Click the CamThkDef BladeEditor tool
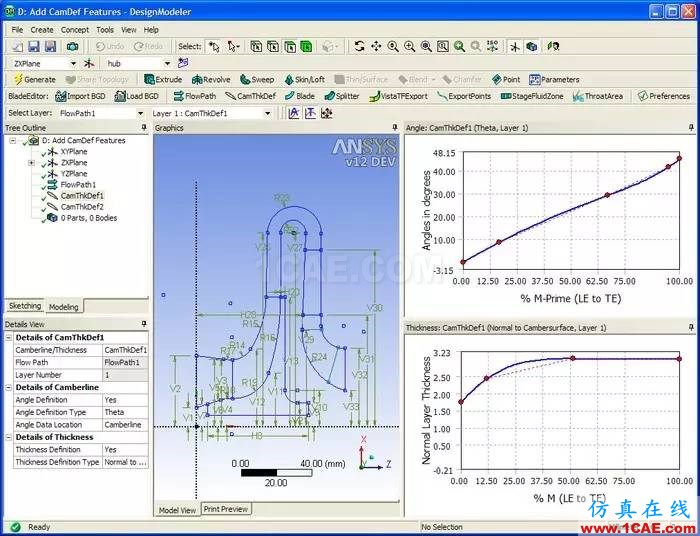 [250, 96]
